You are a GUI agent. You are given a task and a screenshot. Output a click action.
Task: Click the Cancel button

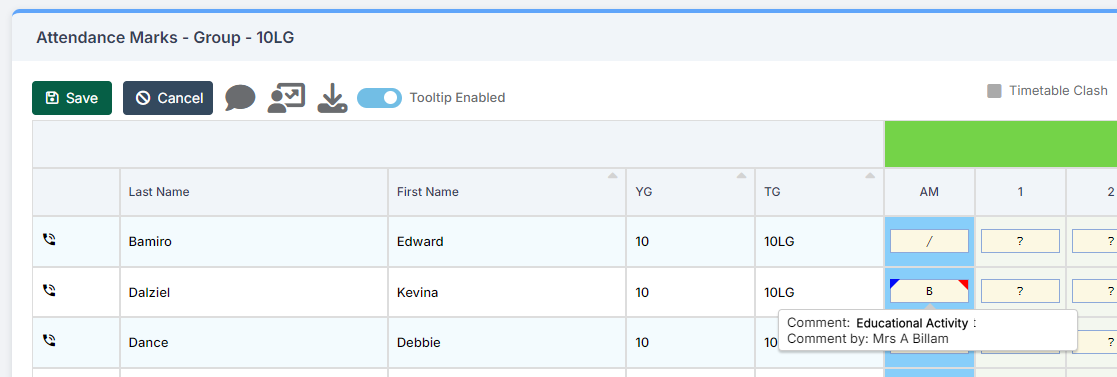pyautogui.click(x=168, y=98)
